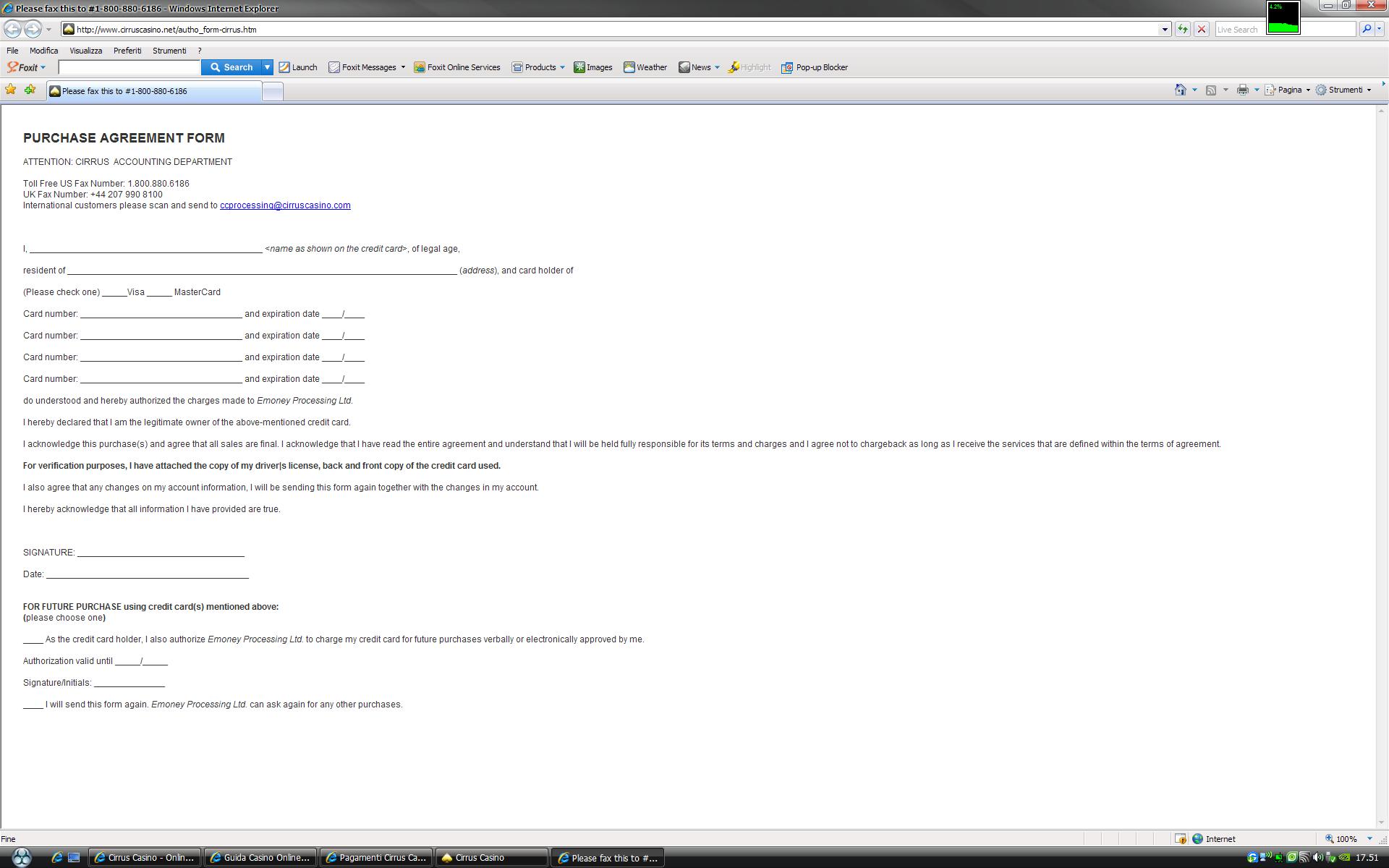Click the Pop-up Blocker toolbar item
Screen dimensions: 1389x868
click(815, 67)
